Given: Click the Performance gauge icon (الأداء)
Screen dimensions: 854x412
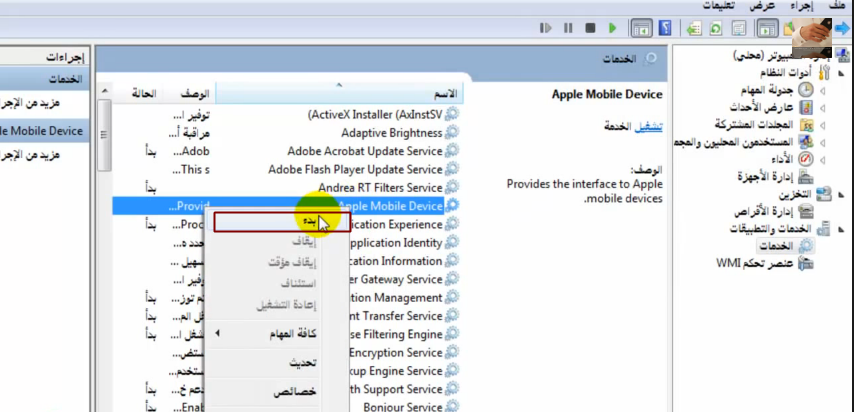Looking at the screenshot, I should [x=806, y=159].
